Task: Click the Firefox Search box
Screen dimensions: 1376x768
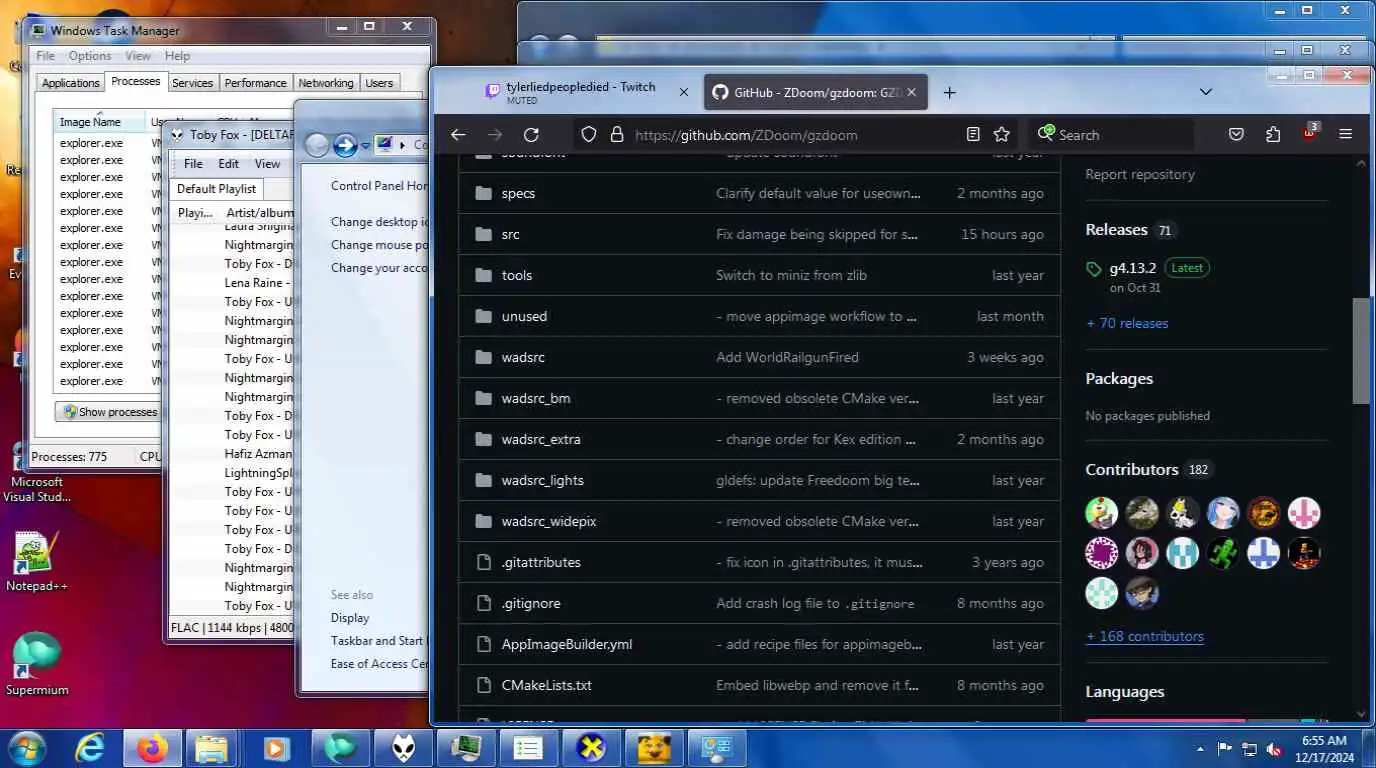Action: [1111, 135]
